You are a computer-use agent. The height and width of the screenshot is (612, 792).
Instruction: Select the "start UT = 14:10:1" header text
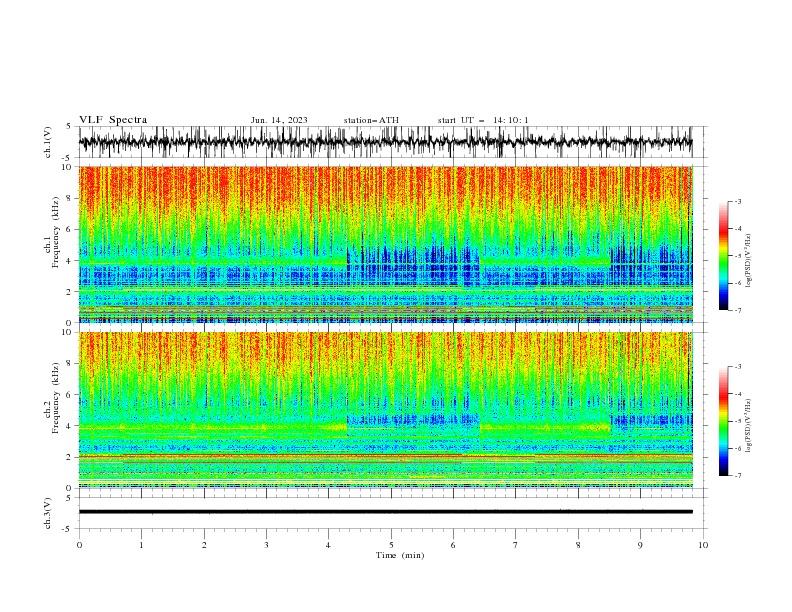[x=483, y=120]
